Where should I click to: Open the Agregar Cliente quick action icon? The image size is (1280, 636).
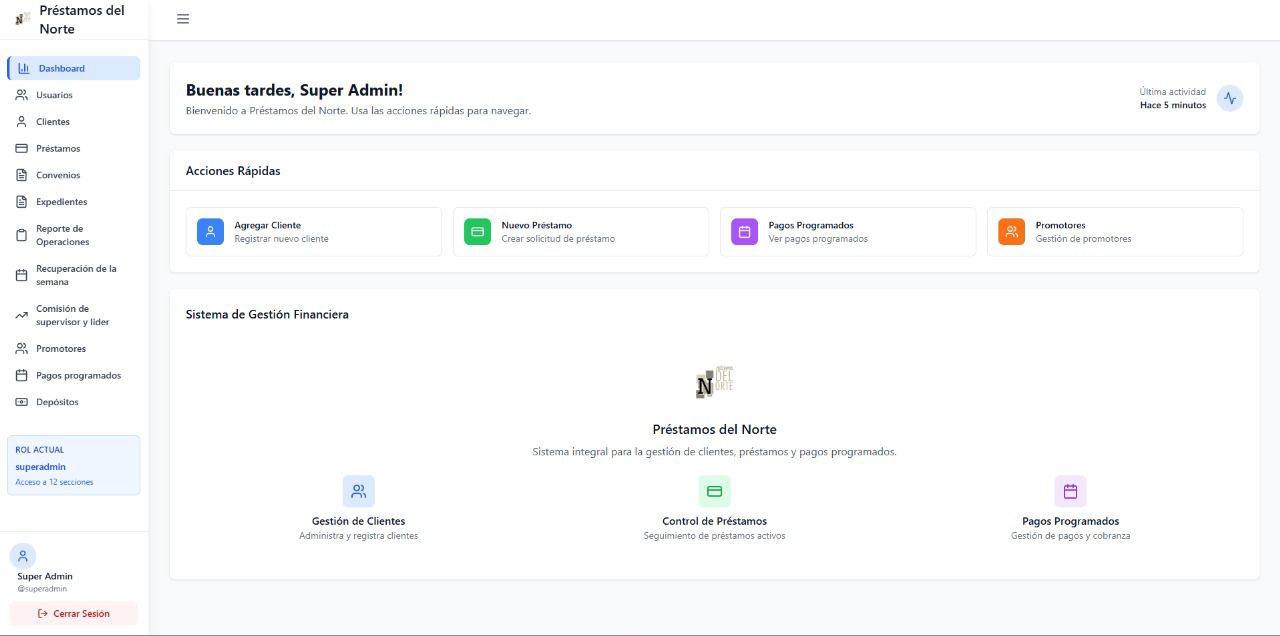click(209, 231)
